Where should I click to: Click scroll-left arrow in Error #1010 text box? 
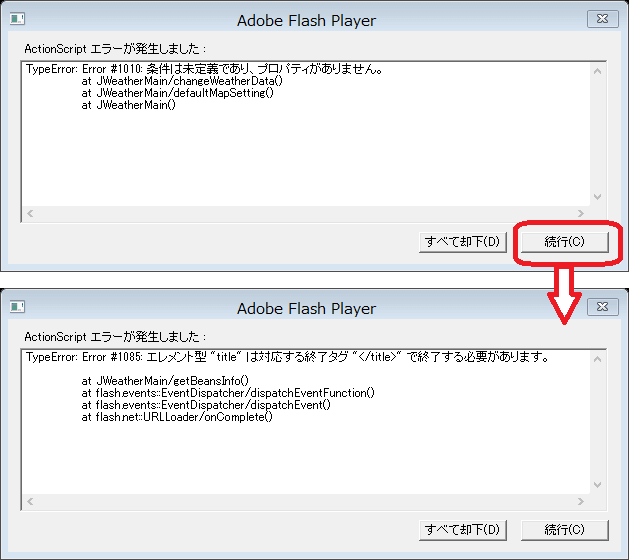click(x=30, y=213)
